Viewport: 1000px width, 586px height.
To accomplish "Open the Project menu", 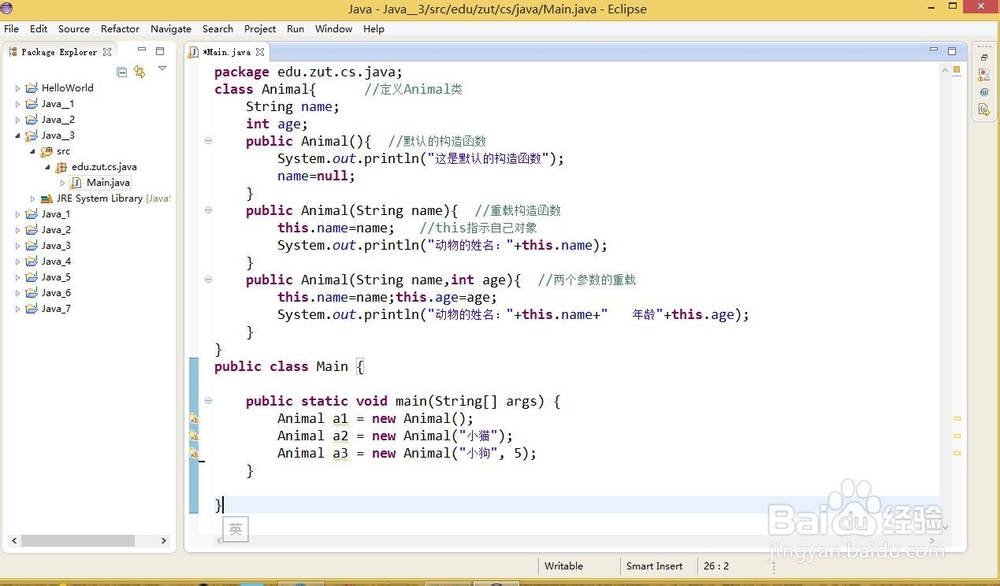I will (260, 29).
